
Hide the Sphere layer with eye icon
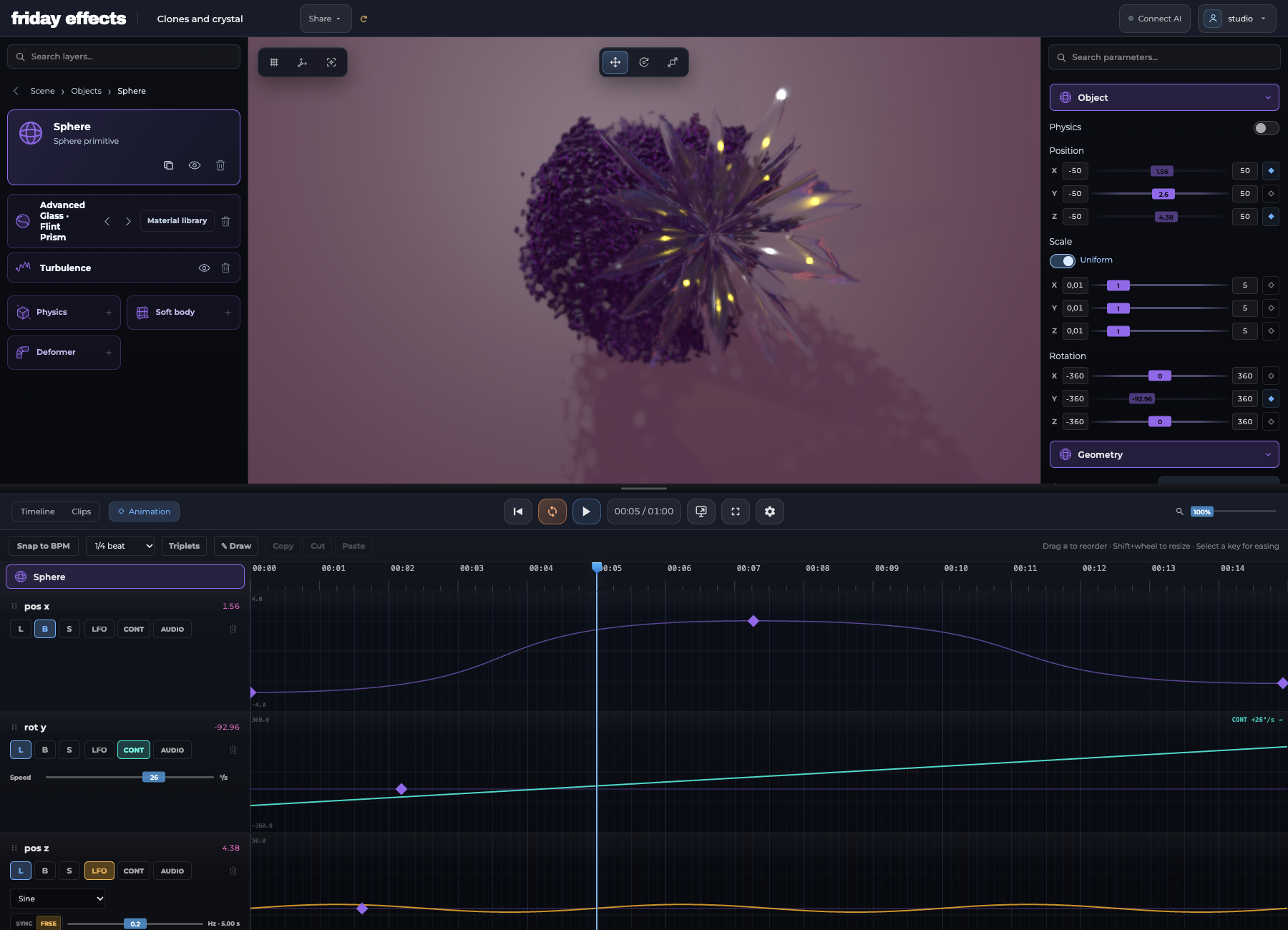195,165
